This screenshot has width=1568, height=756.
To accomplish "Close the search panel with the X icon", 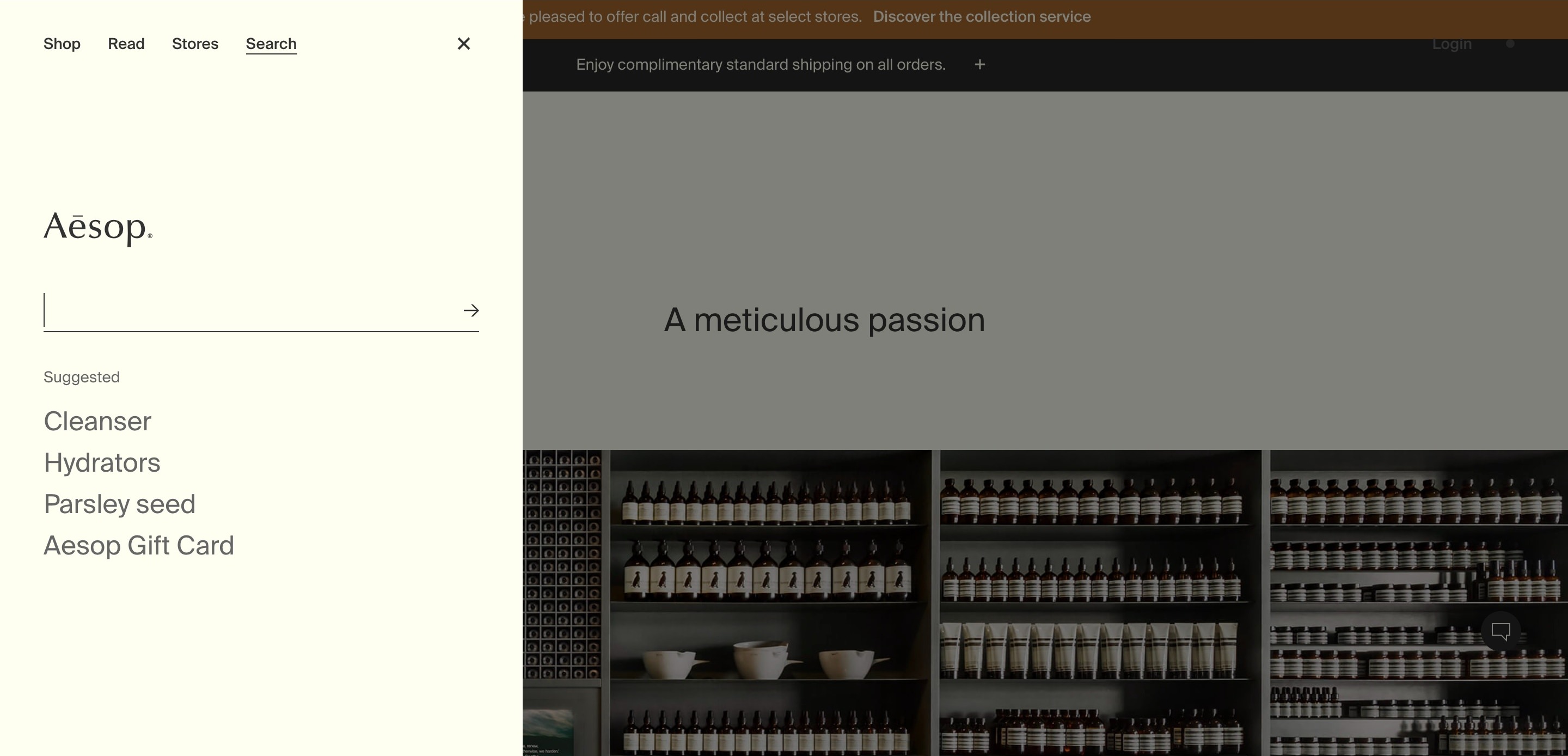I will coord(463,44).
